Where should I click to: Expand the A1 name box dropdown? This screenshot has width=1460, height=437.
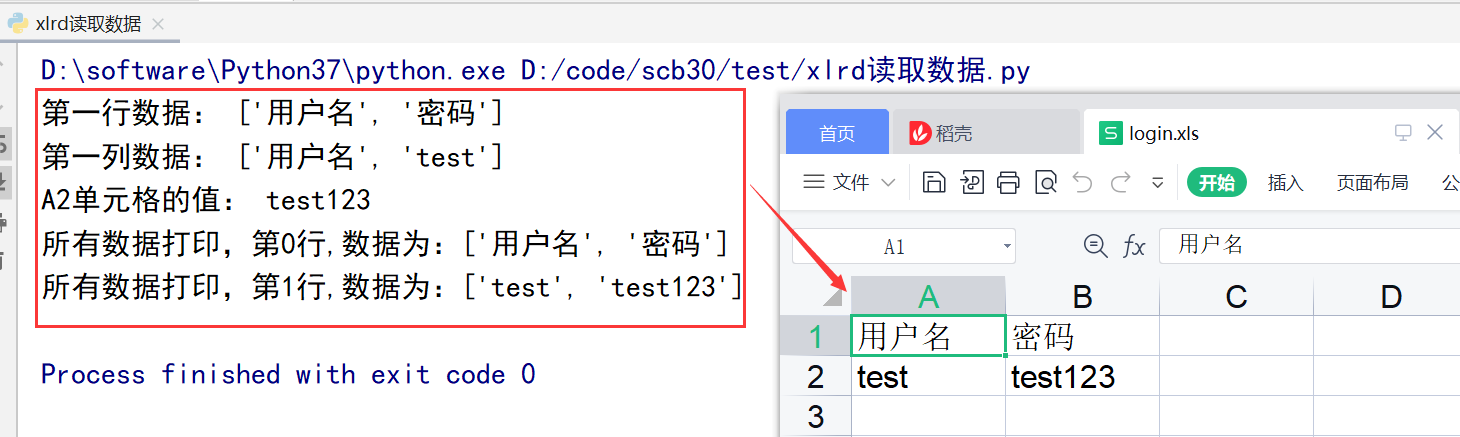1006,247
